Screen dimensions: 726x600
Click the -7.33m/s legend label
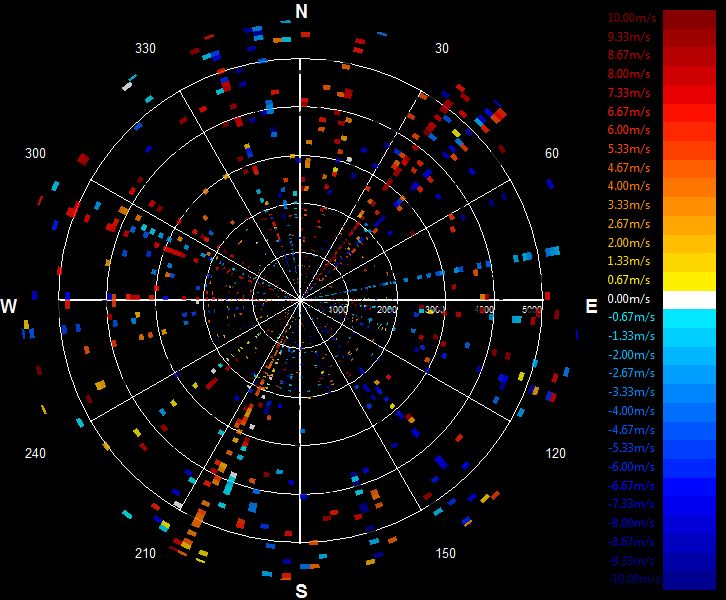point(632,504)
